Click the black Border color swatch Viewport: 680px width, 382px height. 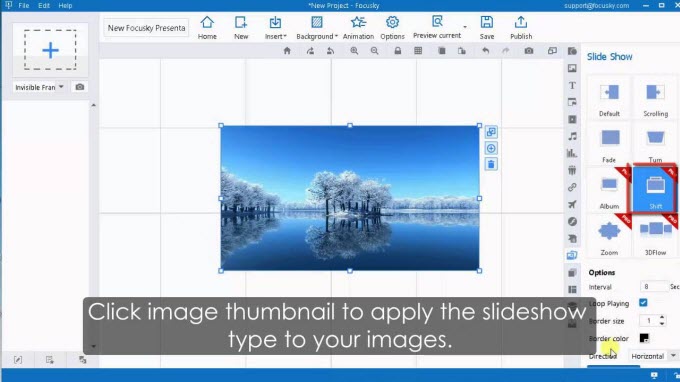(x=644, y=338)
